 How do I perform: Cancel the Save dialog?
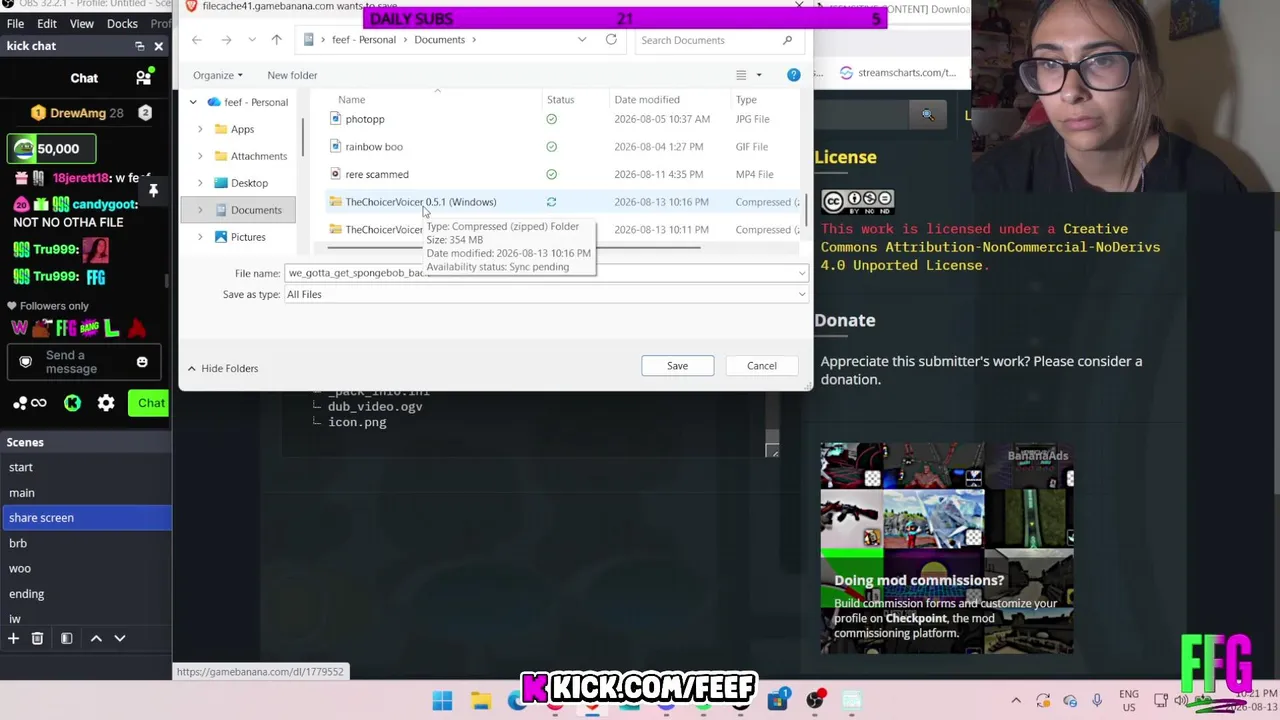coord(761,366)
